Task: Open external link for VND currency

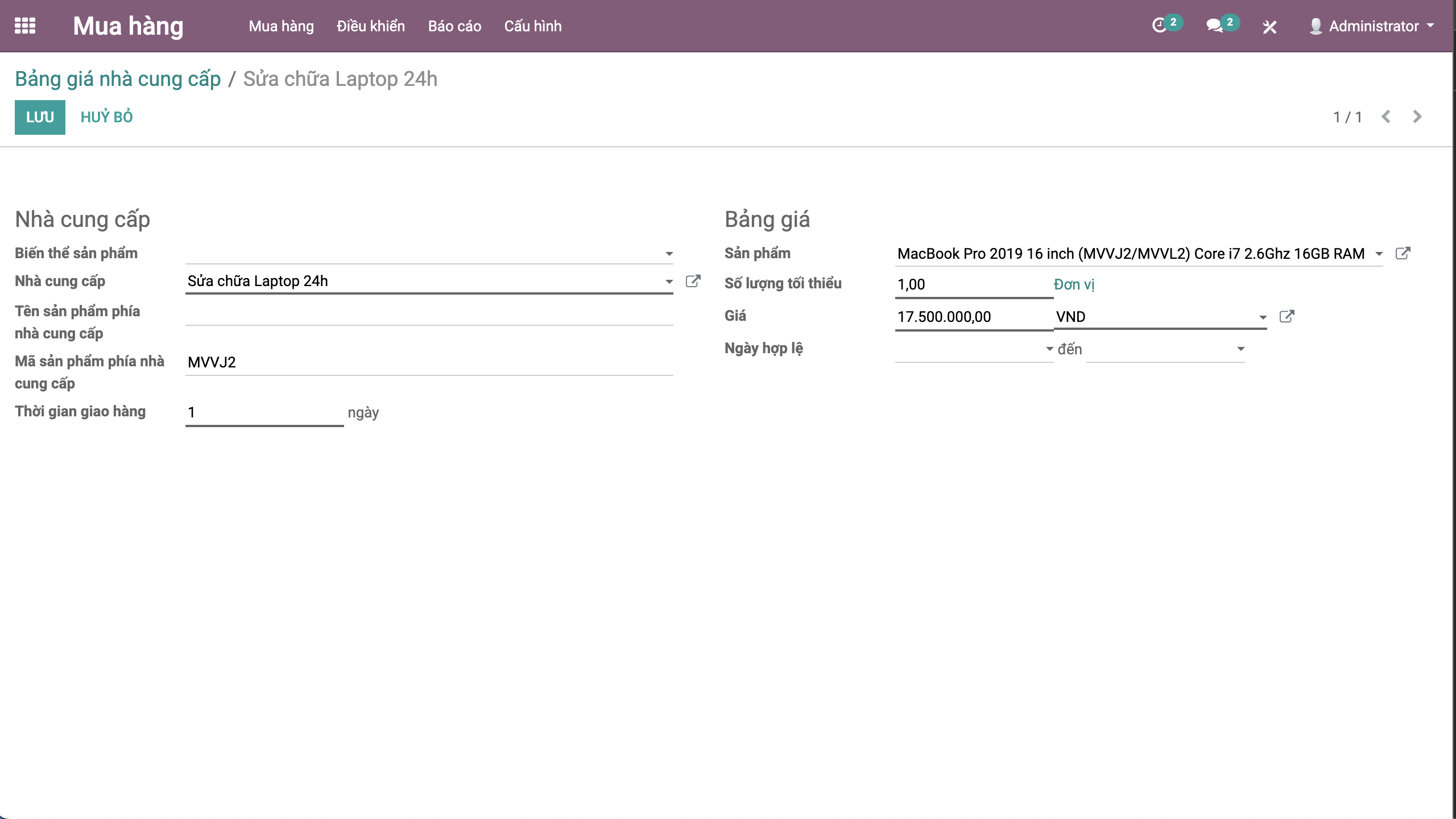Action: pyautogui.click(x=1287, y=317)
